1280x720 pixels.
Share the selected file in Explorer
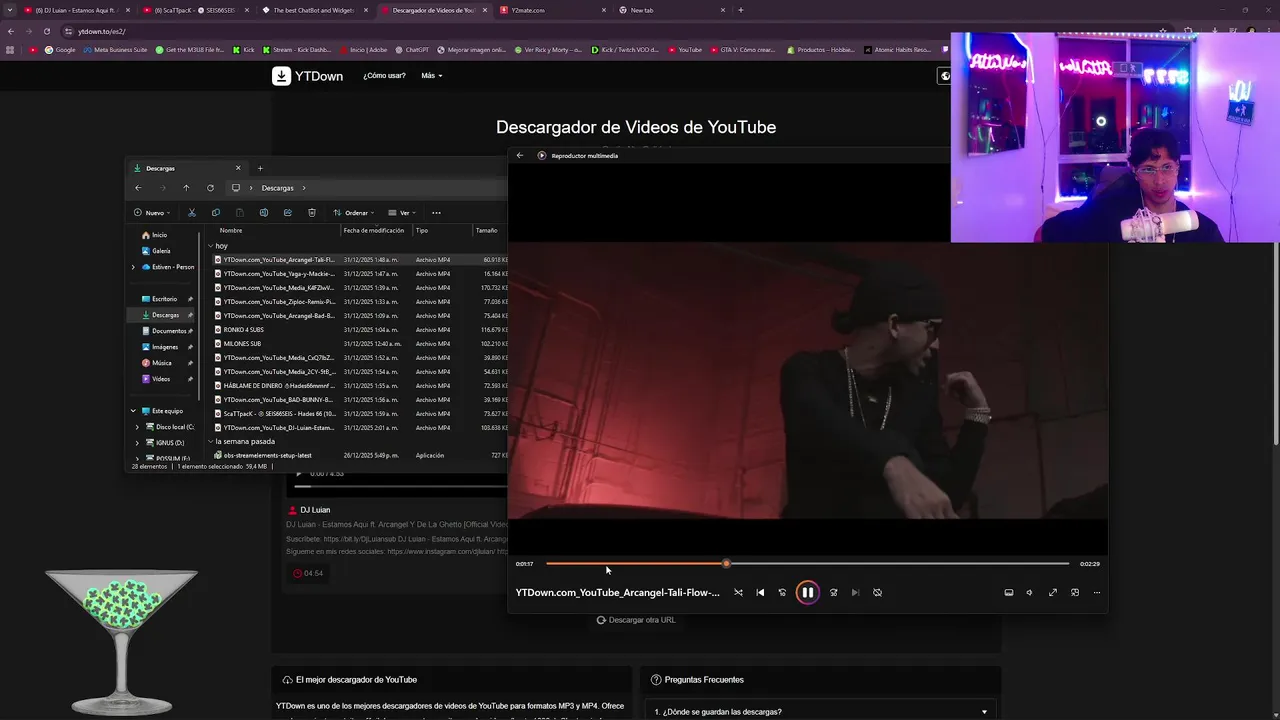tap(288, 212)
